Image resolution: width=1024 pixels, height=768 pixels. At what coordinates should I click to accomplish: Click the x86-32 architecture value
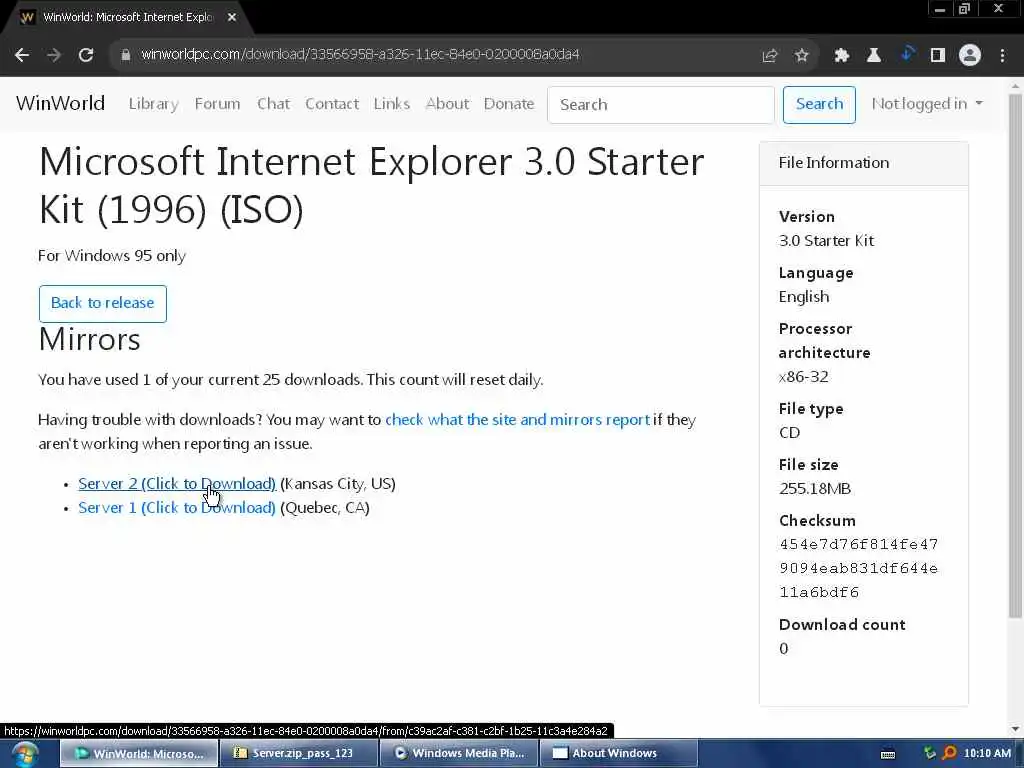coord(803,377)
